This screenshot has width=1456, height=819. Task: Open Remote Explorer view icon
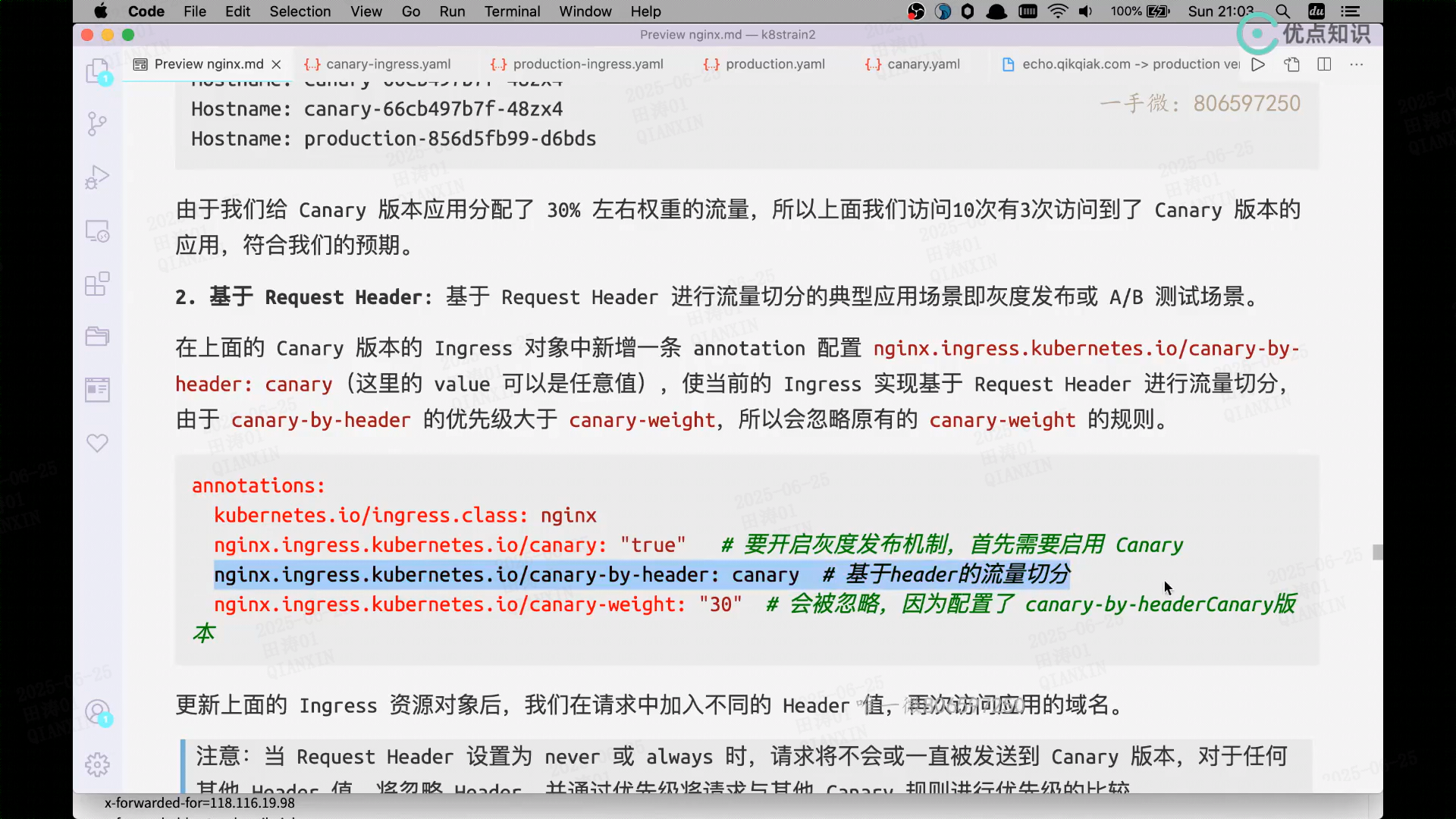(97, 231)
